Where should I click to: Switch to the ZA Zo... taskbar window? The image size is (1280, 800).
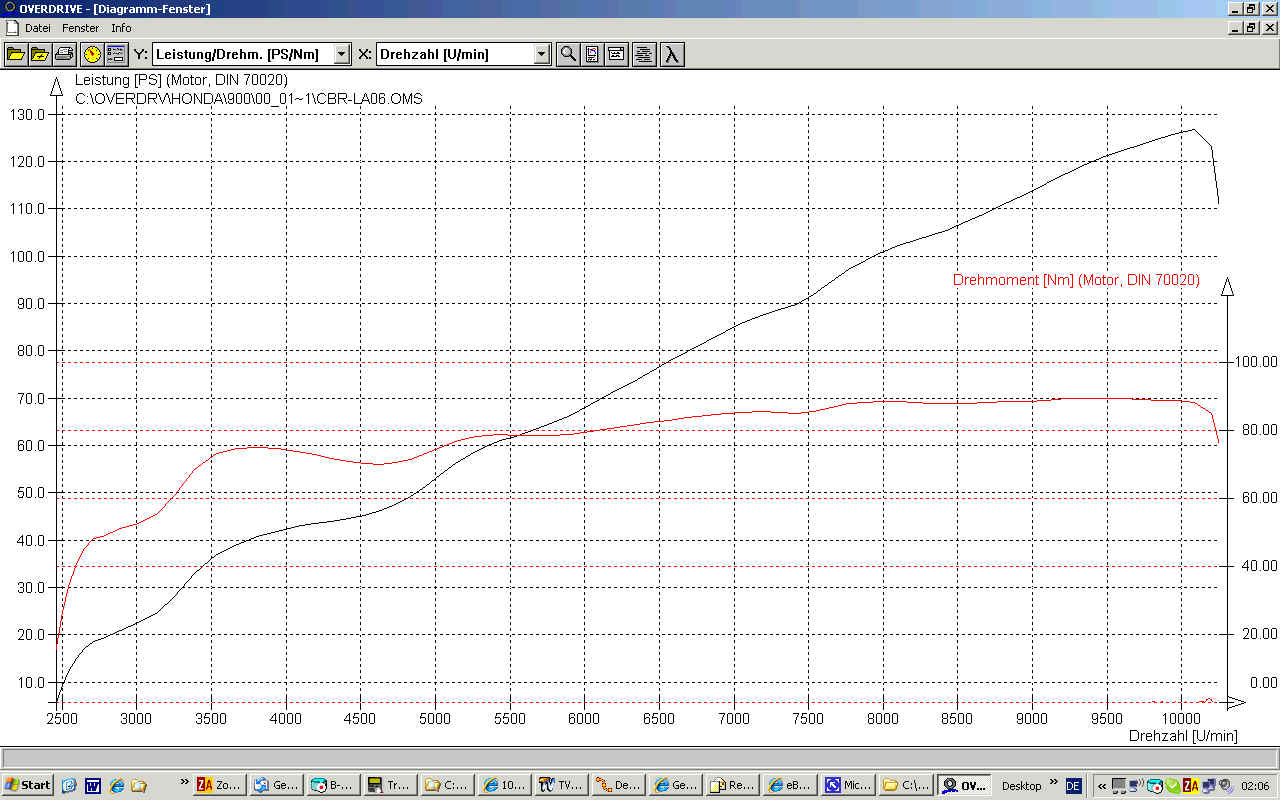[x=219, y=785]
